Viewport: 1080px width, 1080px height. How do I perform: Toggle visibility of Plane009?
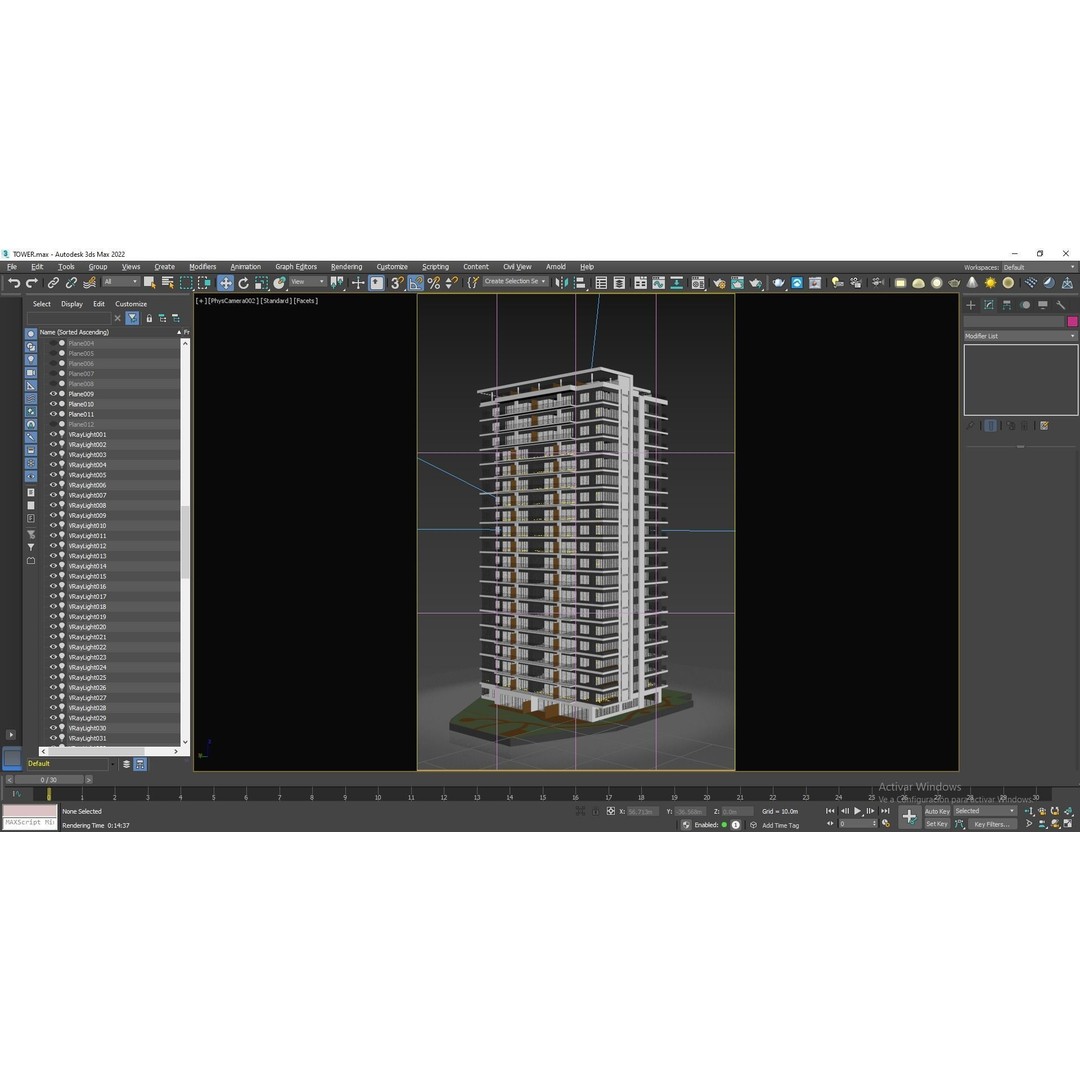tap(53, 394)
